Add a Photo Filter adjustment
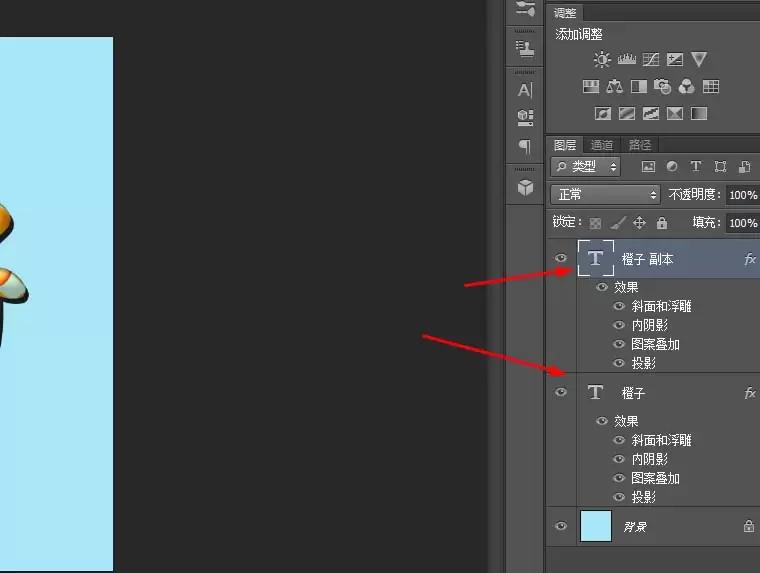The height and width of the screenshot is (573, 760). [x=662, y=87]
